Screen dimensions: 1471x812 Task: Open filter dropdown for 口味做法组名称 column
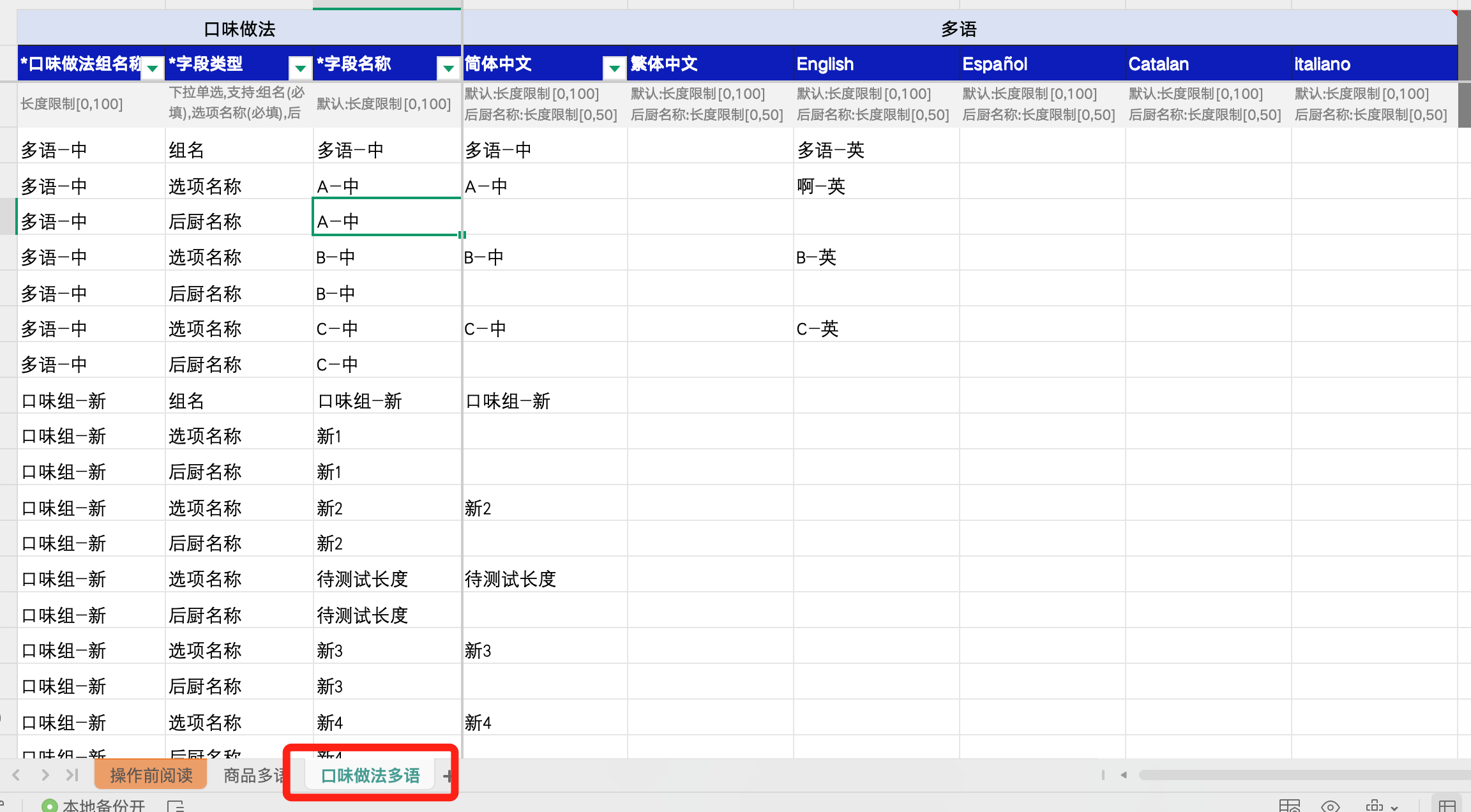(153, 67)
